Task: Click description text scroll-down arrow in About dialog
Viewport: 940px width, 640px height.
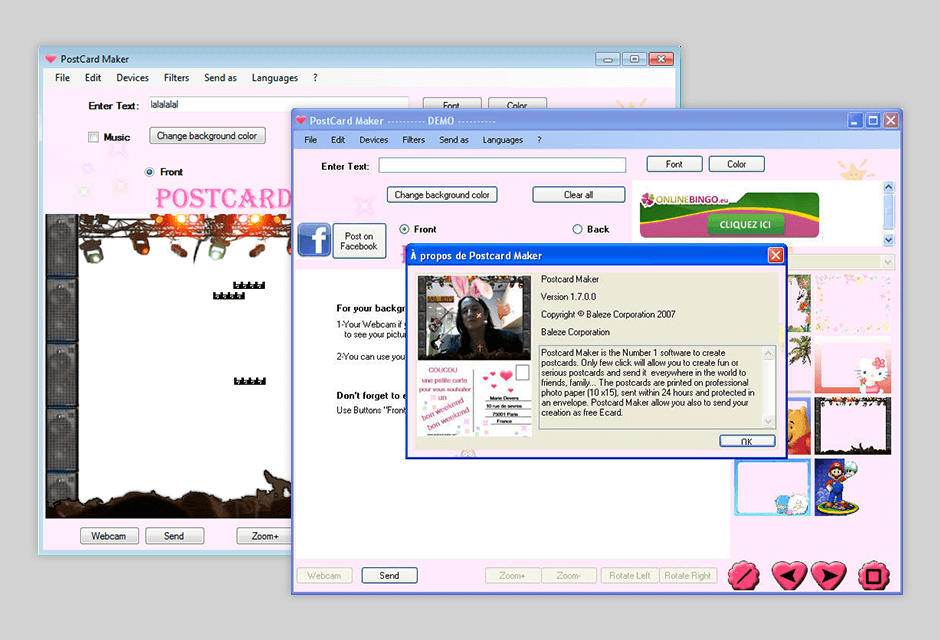Action: [769, 421]
